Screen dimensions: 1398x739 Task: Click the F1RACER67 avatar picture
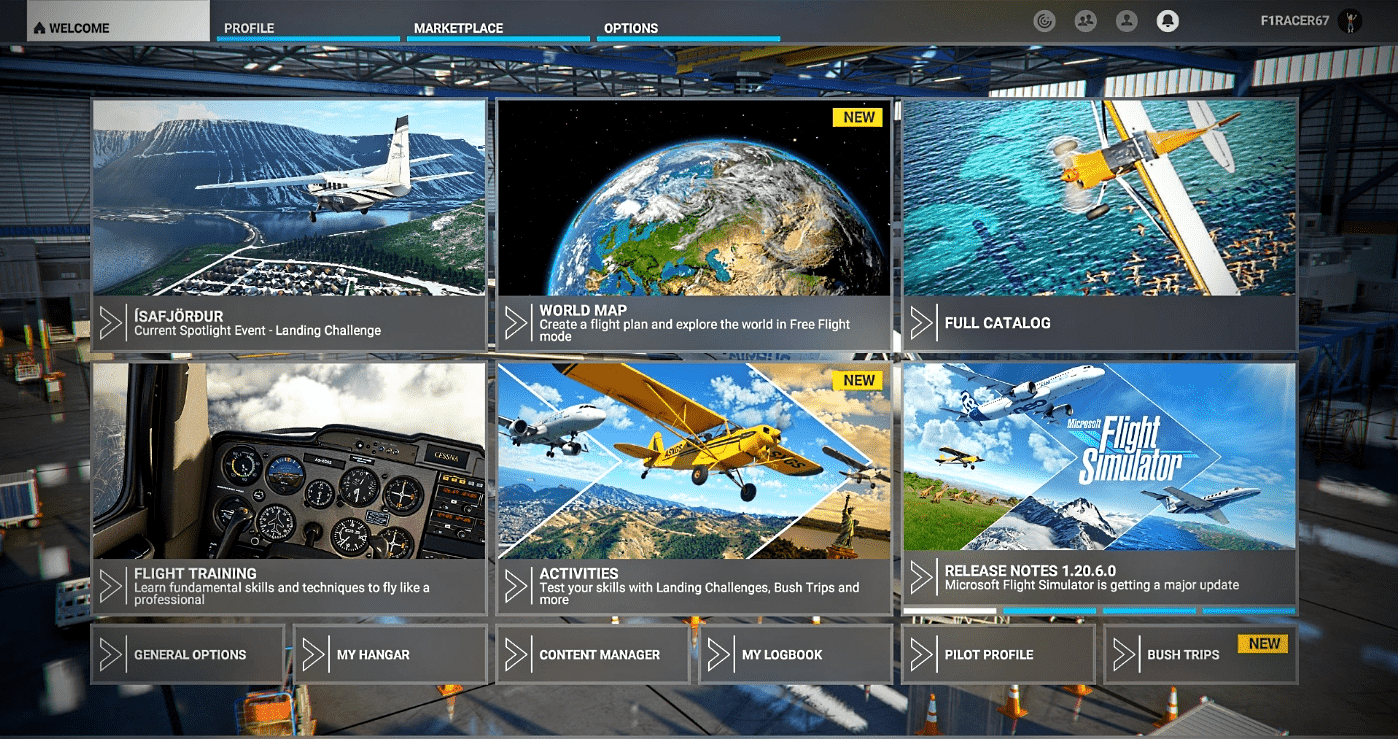(x=1352, y=22)
